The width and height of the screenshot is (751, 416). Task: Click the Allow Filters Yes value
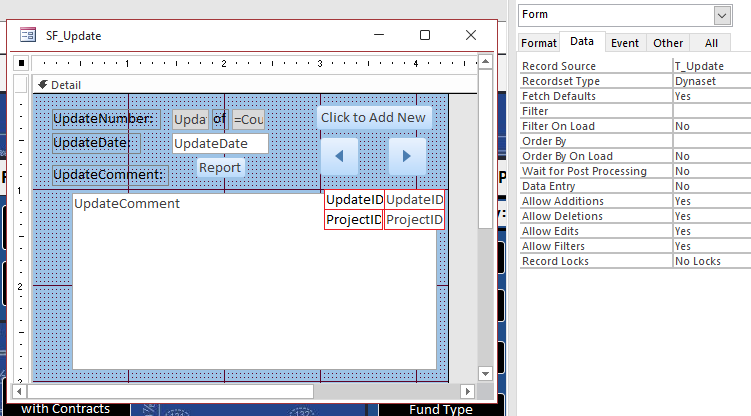tap(712, 246)
